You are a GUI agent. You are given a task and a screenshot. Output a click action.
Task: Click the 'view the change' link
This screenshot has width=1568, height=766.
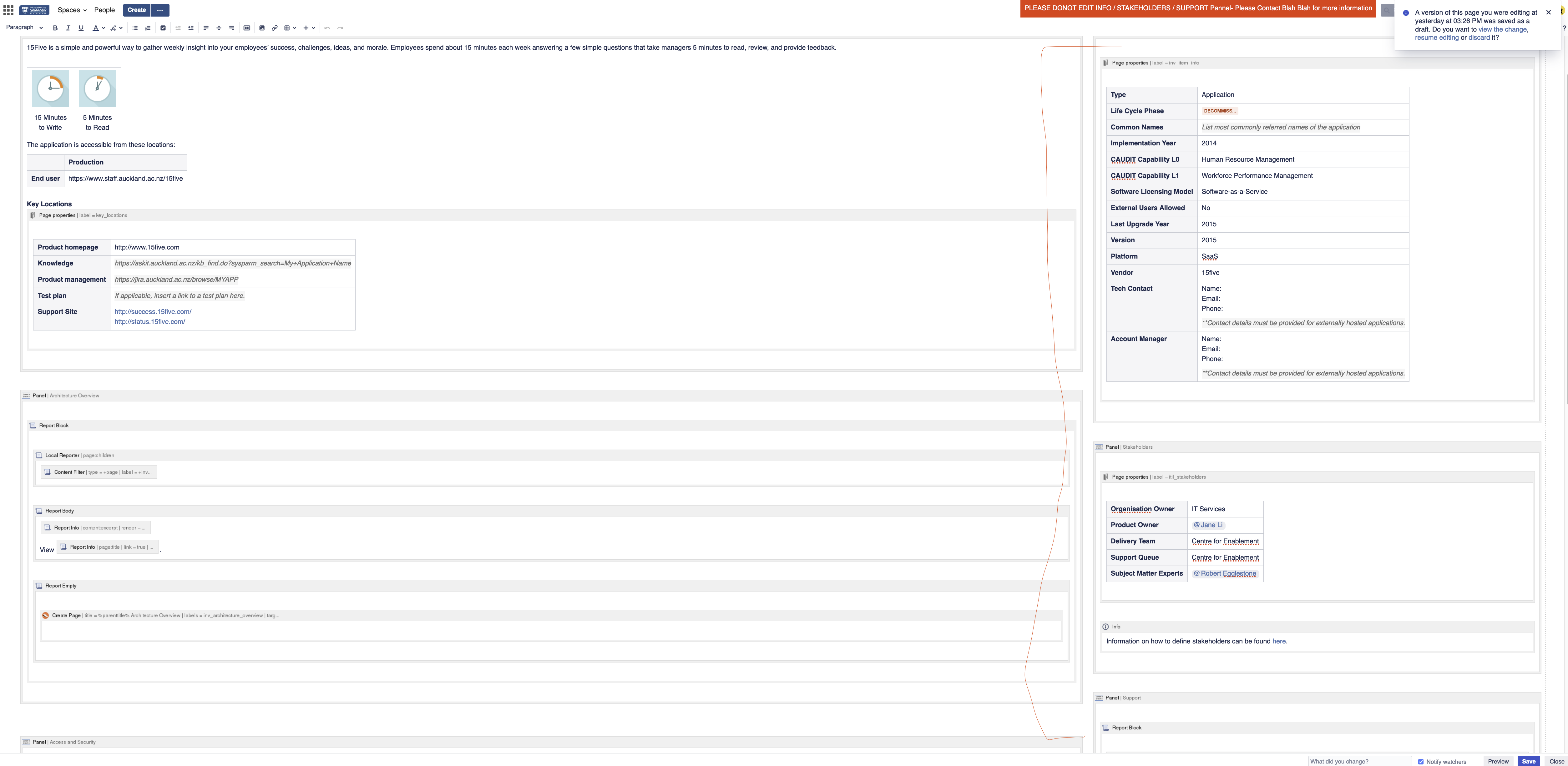(1502, 29)
